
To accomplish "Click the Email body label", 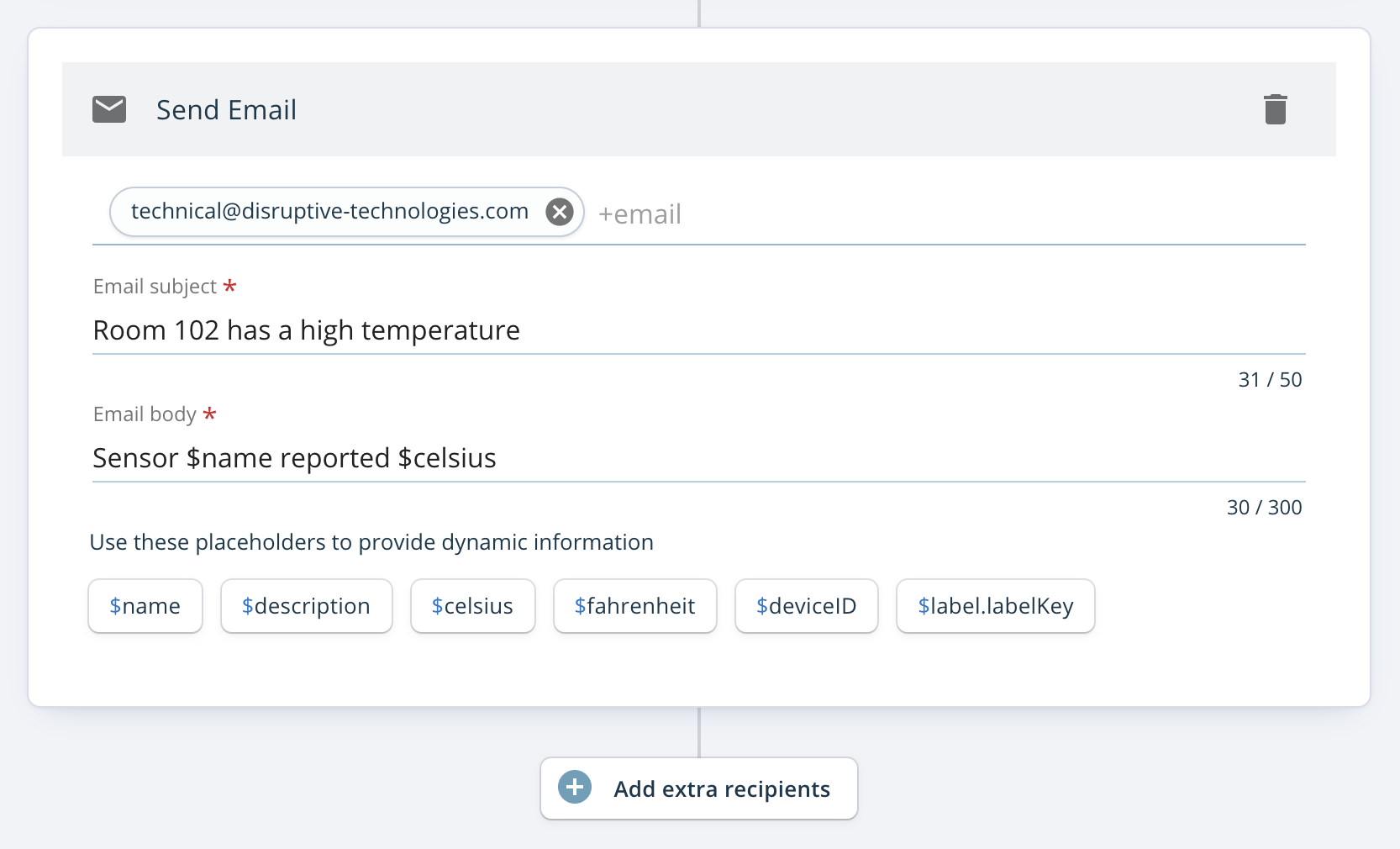I will [x=145, y=414].
